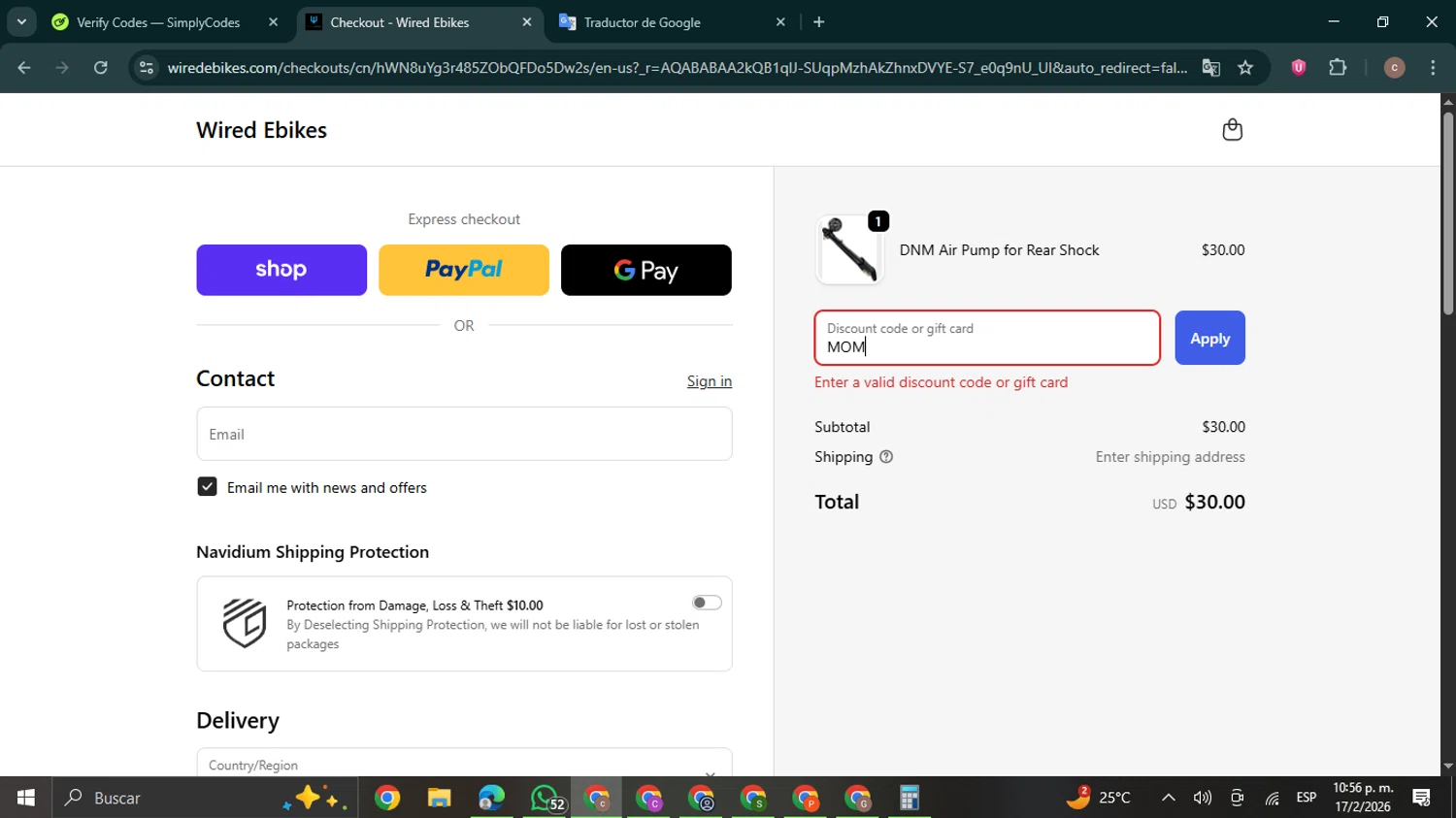Open WhatsApp from the taskbar
The height and width of the screenshot is (818, 1456).
tap(545, 798)
